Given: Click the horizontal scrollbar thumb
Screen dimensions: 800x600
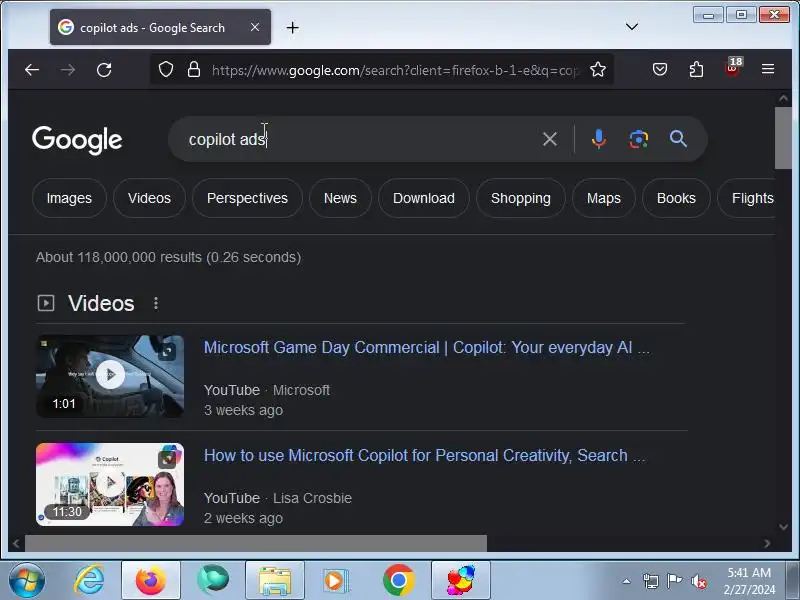Looking at the screenshot, I should point(256,543).
